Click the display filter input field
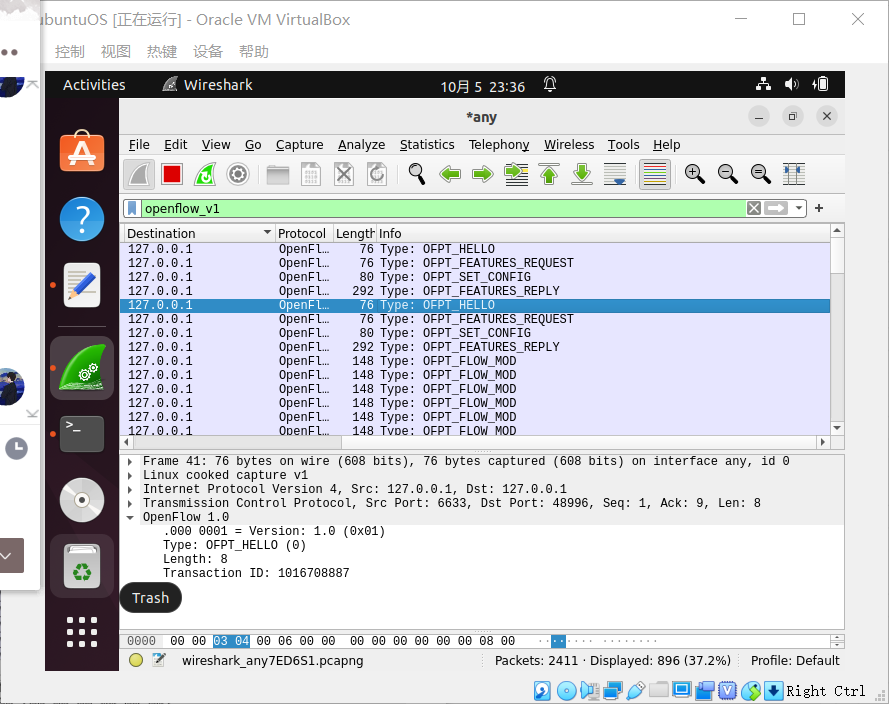The width and height of the screenshot is (889, 704). pos(440,208)
